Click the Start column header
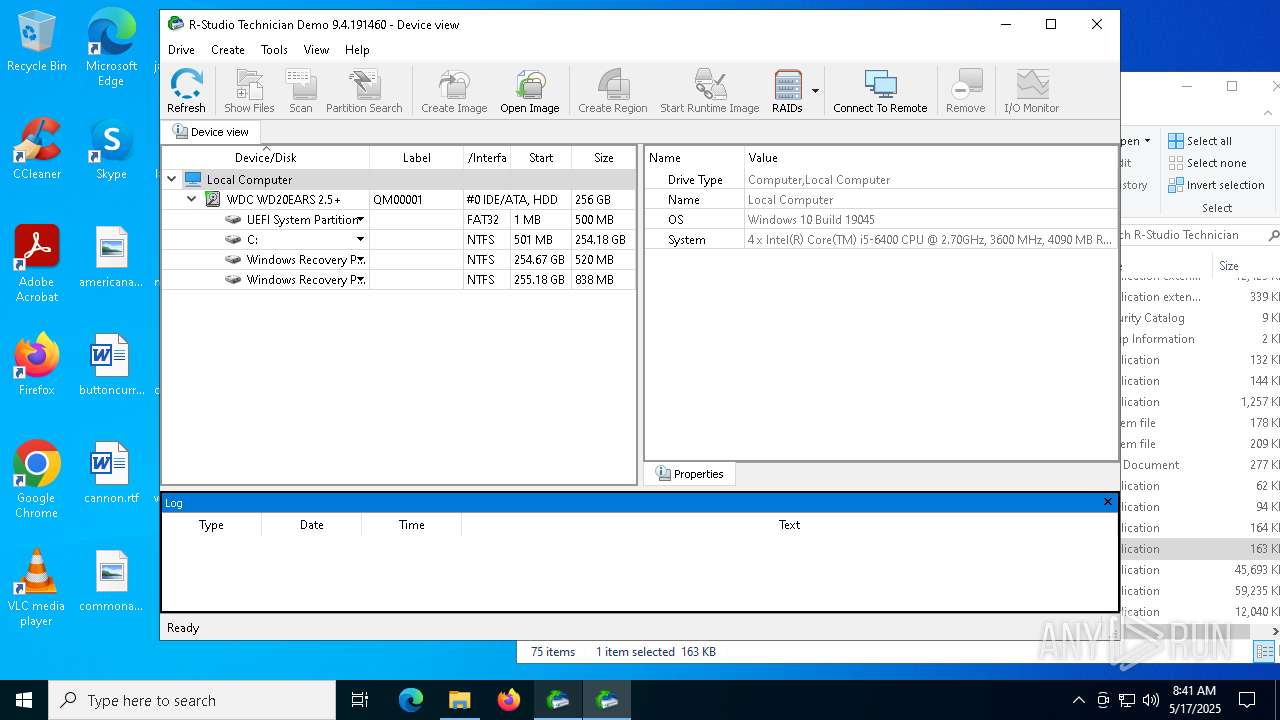The width and height of the screenshot is (1280, 720). [x=541, y=158]
